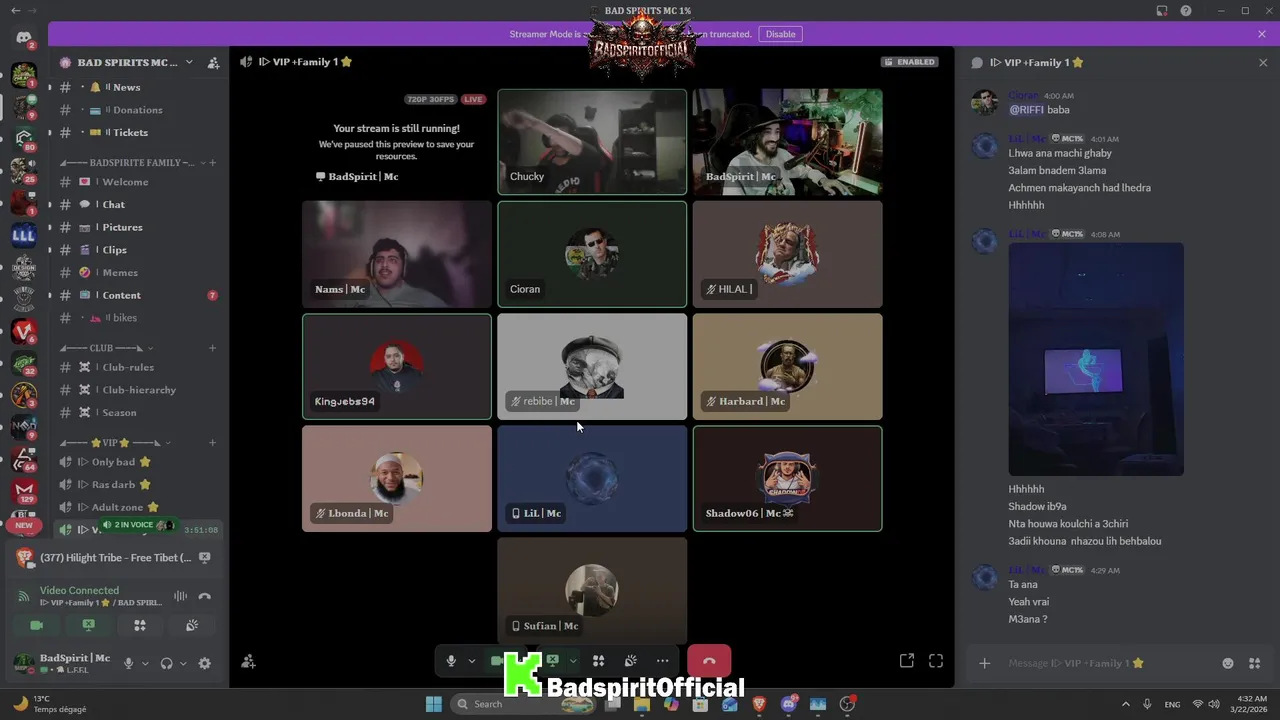Open the Discord inbox icon in title bar
The image size is (1280, 720).
tap(1162, 11)
